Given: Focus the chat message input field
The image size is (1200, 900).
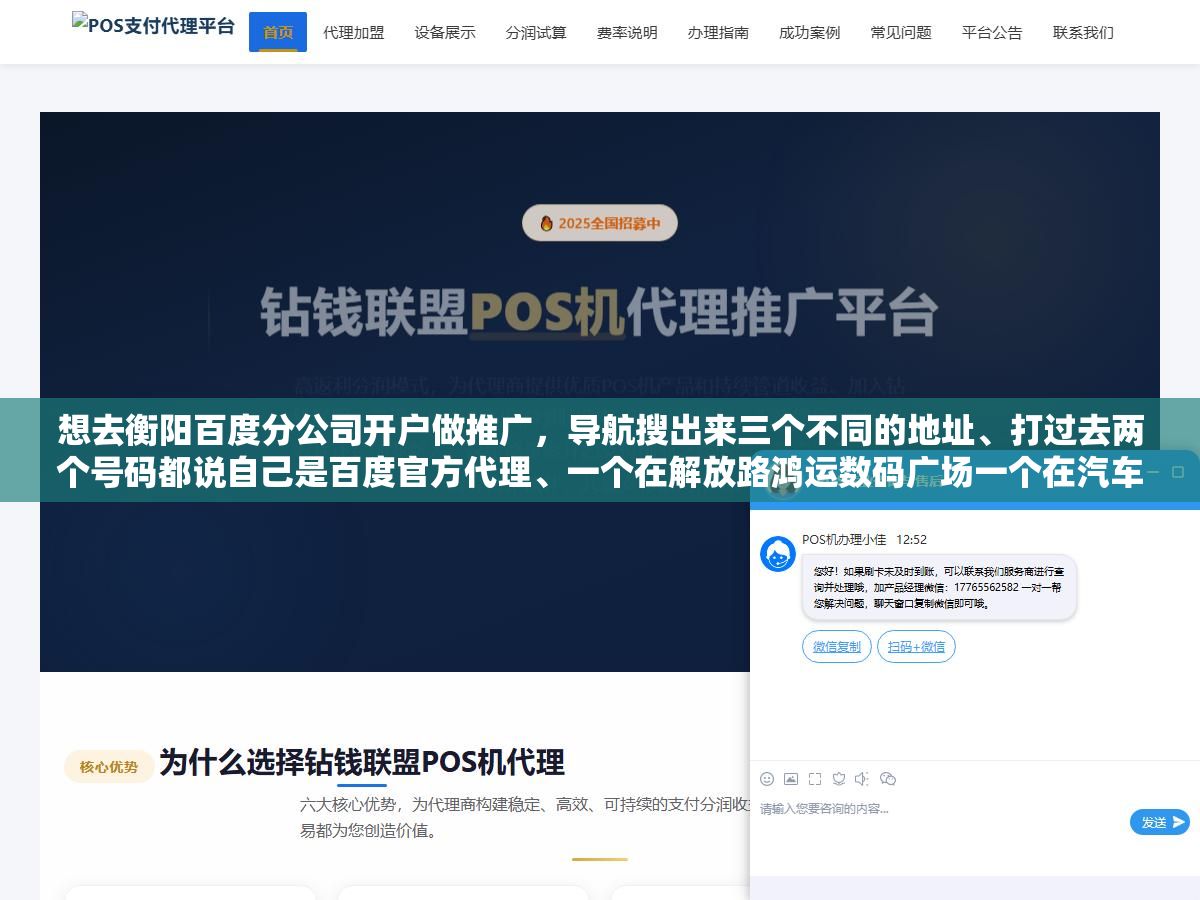Looking at the screenshot, I should click(940, 820).
